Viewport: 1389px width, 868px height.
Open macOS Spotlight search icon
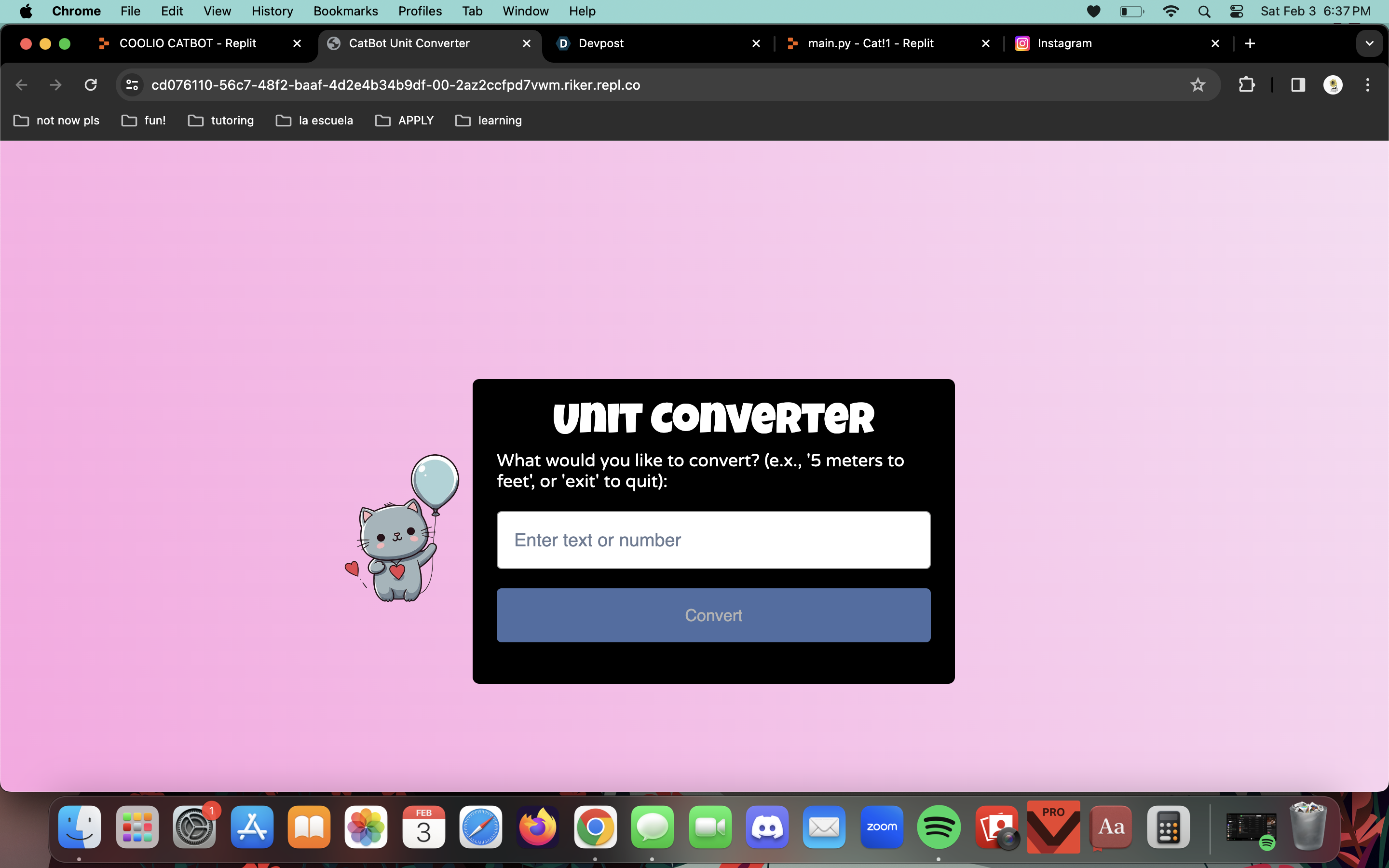click(x=1204, y=12)
